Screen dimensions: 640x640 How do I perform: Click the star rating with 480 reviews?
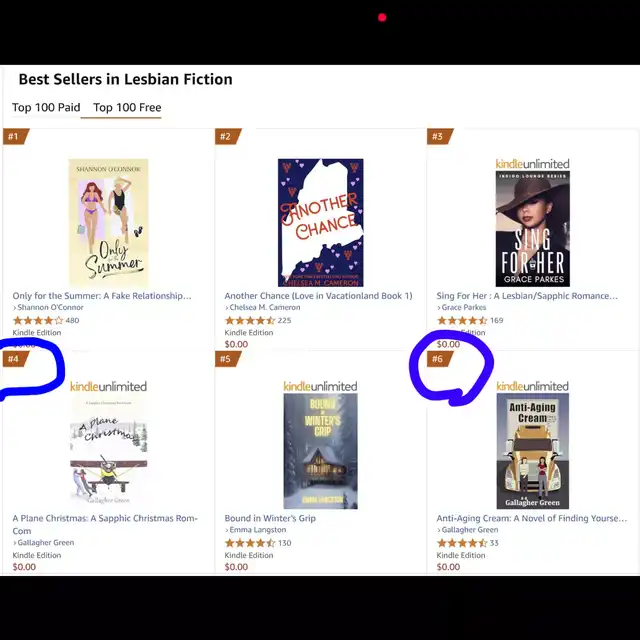click(x=46, y=320)
